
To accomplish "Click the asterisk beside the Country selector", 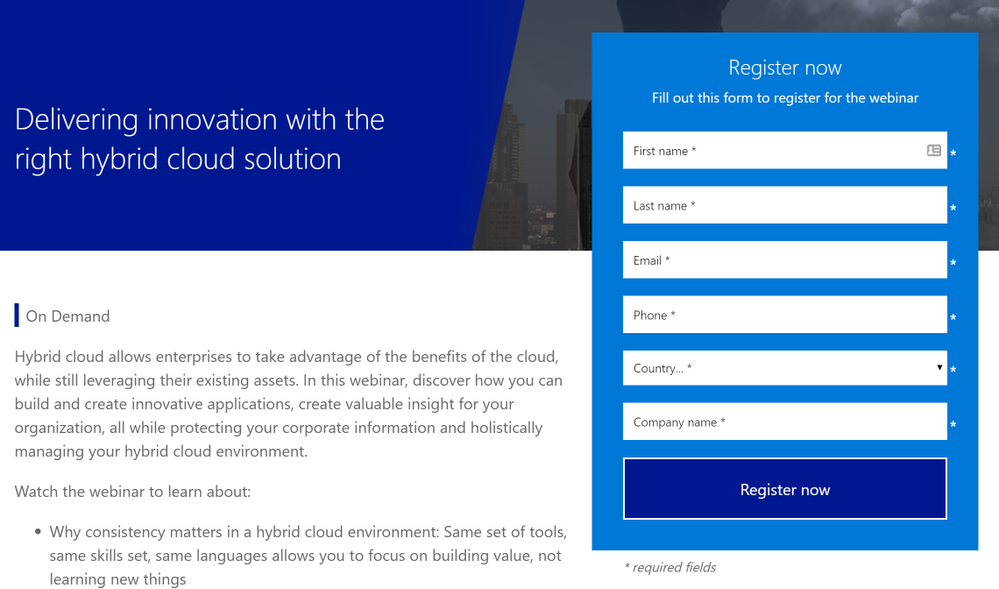I will pos(953,370).
